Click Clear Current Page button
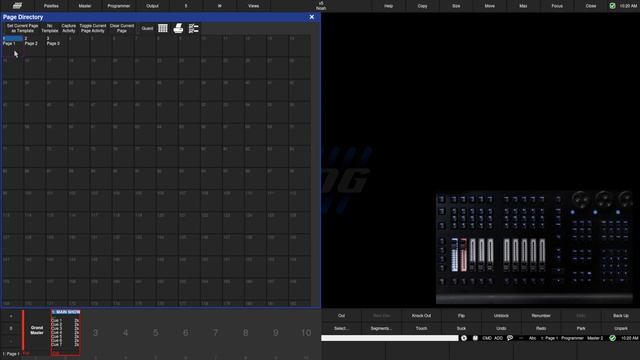640x360 pixels. pyautogui.click(x=122, y=28)
